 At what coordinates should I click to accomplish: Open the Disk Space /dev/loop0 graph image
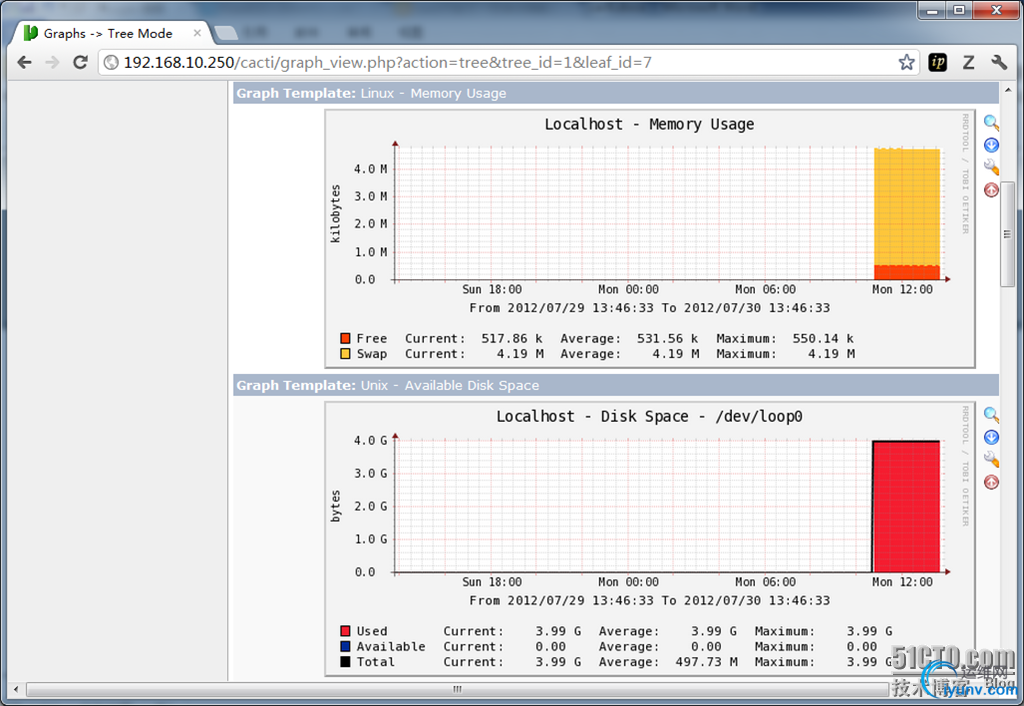pos(650,539)
